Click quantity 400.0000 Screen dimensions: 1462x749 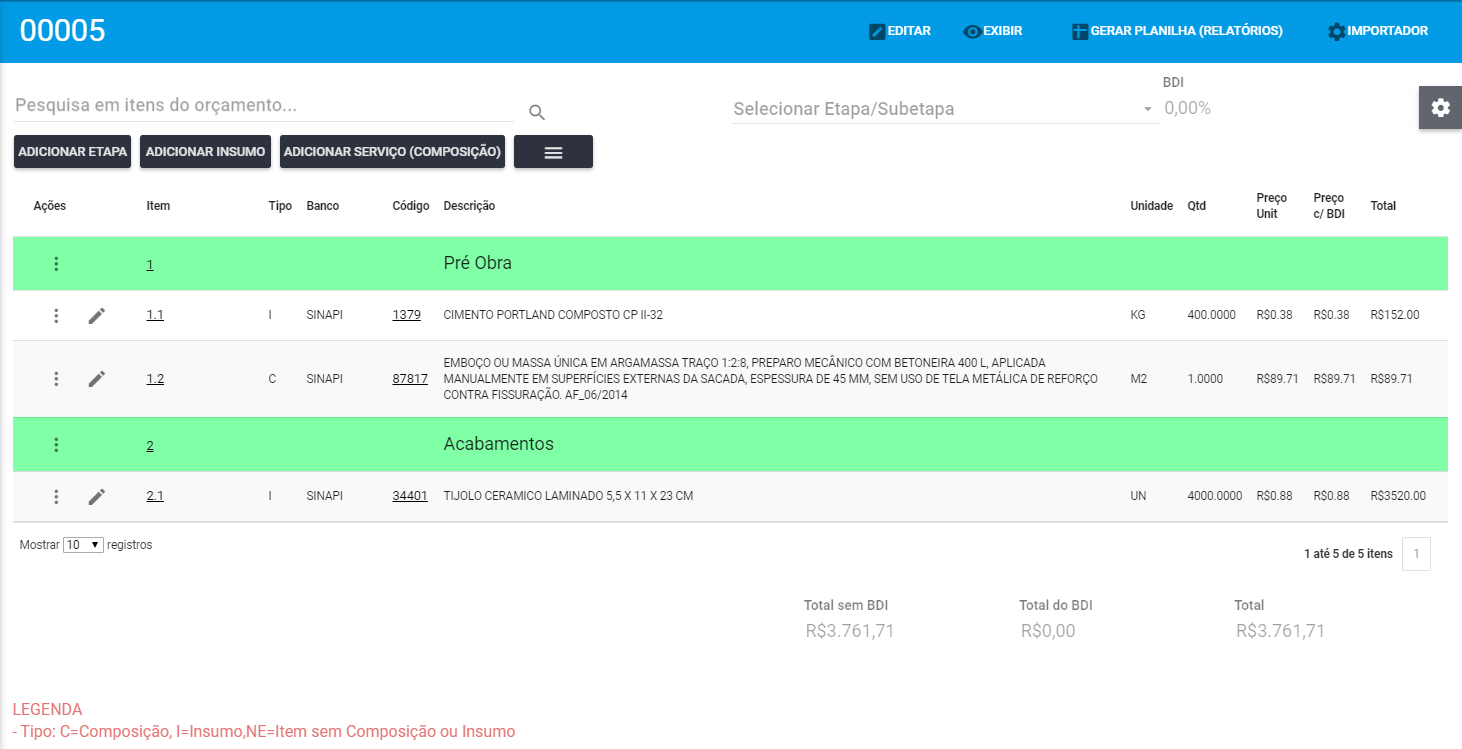pos(1212,315)
